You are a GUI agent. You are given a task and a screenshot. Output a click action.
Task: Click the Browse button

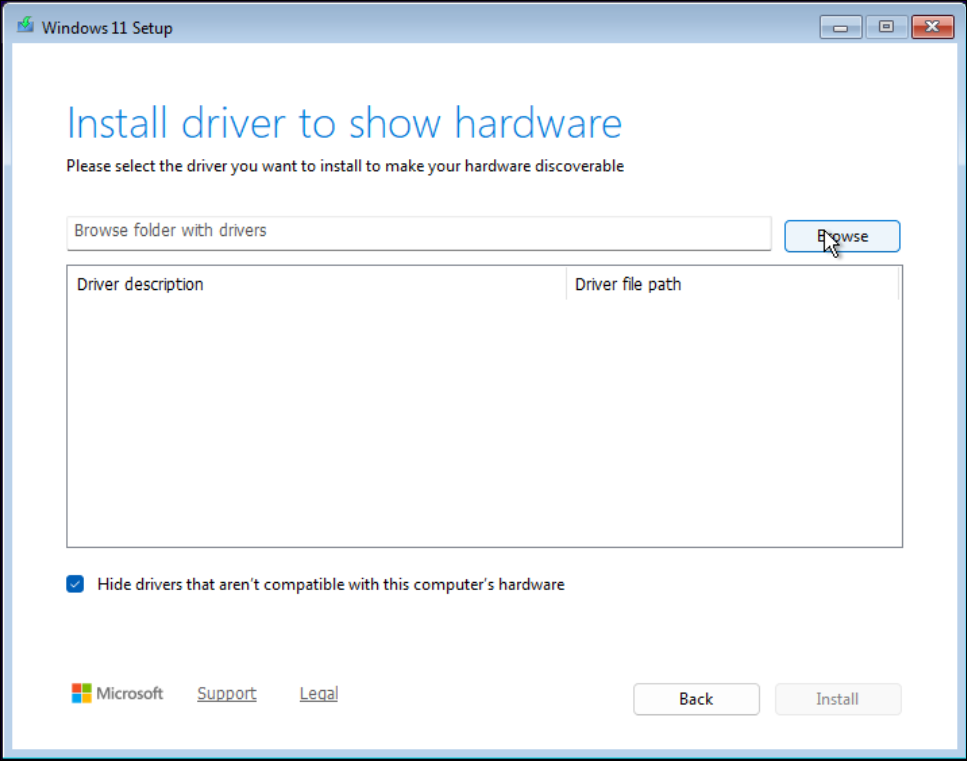(x=842, y=236)
